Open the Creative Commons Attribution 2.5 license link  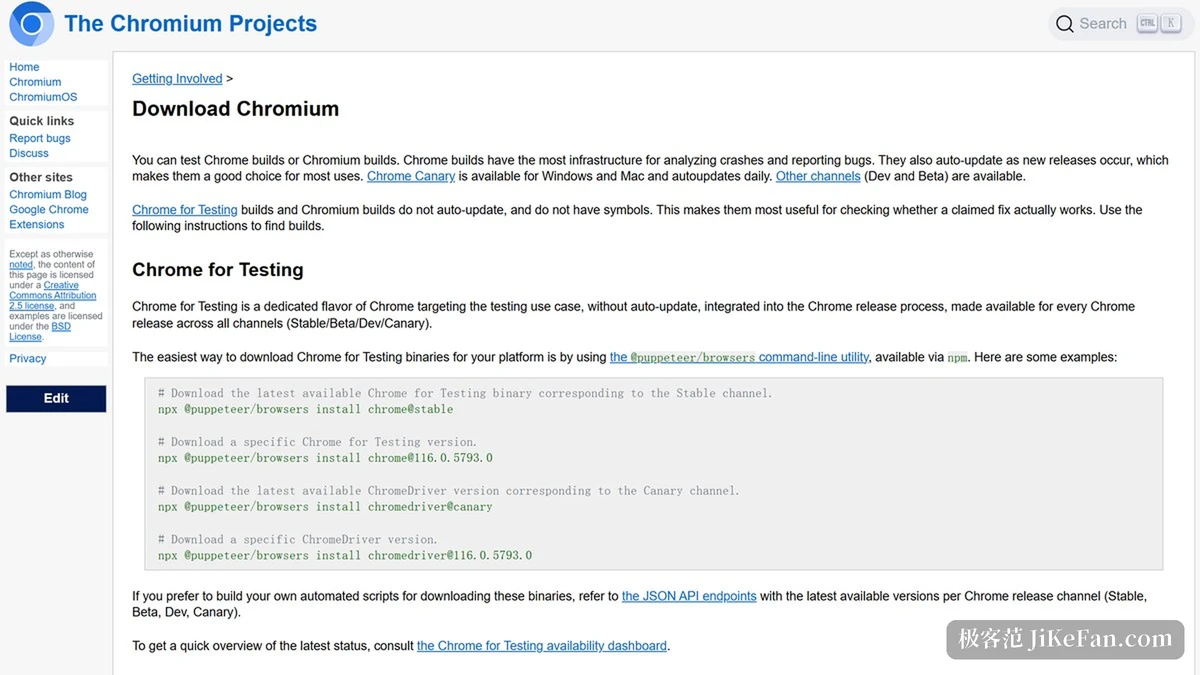(53, 296)
